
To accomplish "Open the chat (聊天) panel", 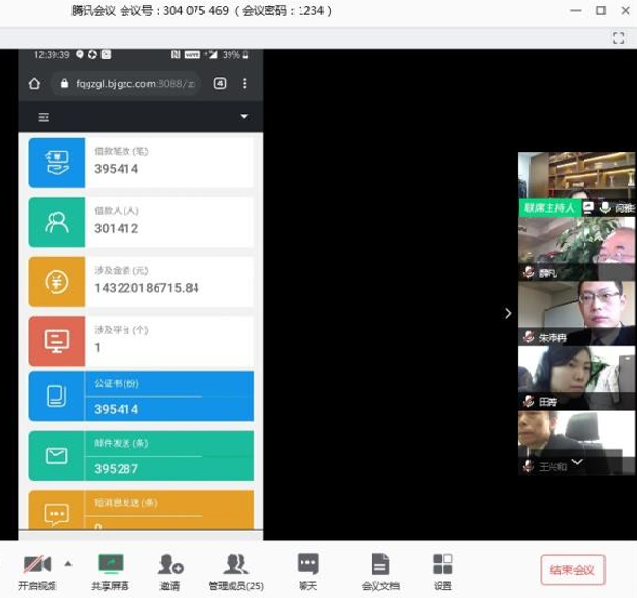I will pos(308,572).
